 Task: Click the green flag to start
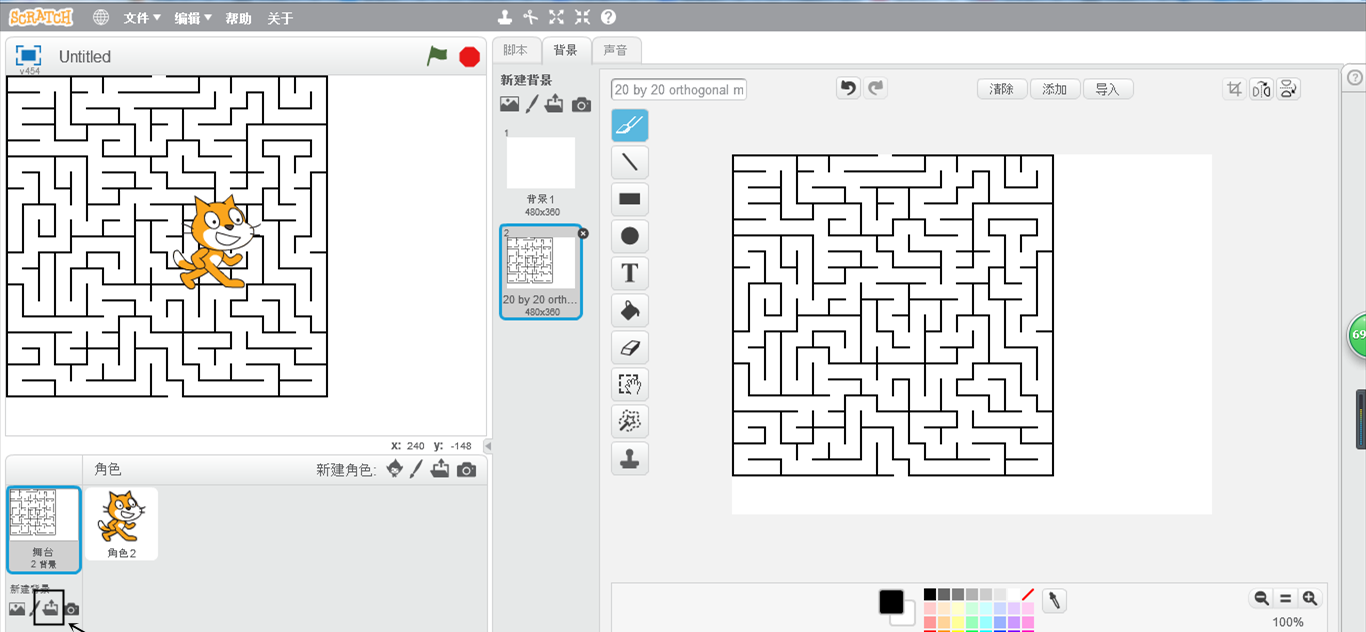tap(437, 56)
